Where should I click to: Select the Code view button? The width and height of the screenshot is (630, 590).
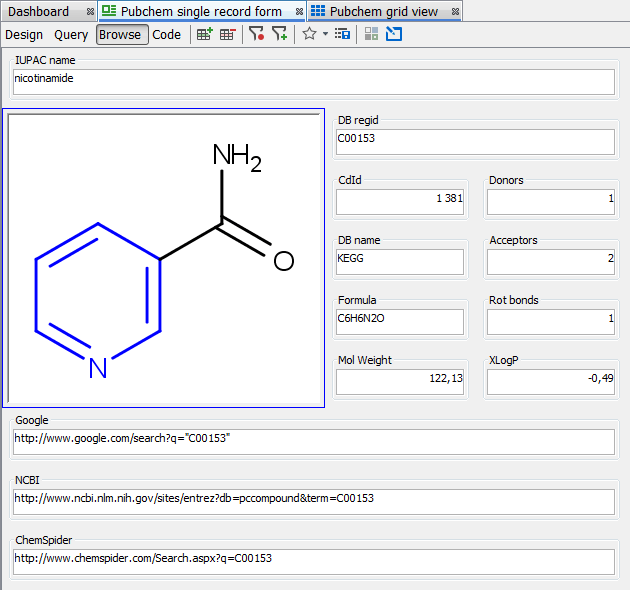coord(167,34)
